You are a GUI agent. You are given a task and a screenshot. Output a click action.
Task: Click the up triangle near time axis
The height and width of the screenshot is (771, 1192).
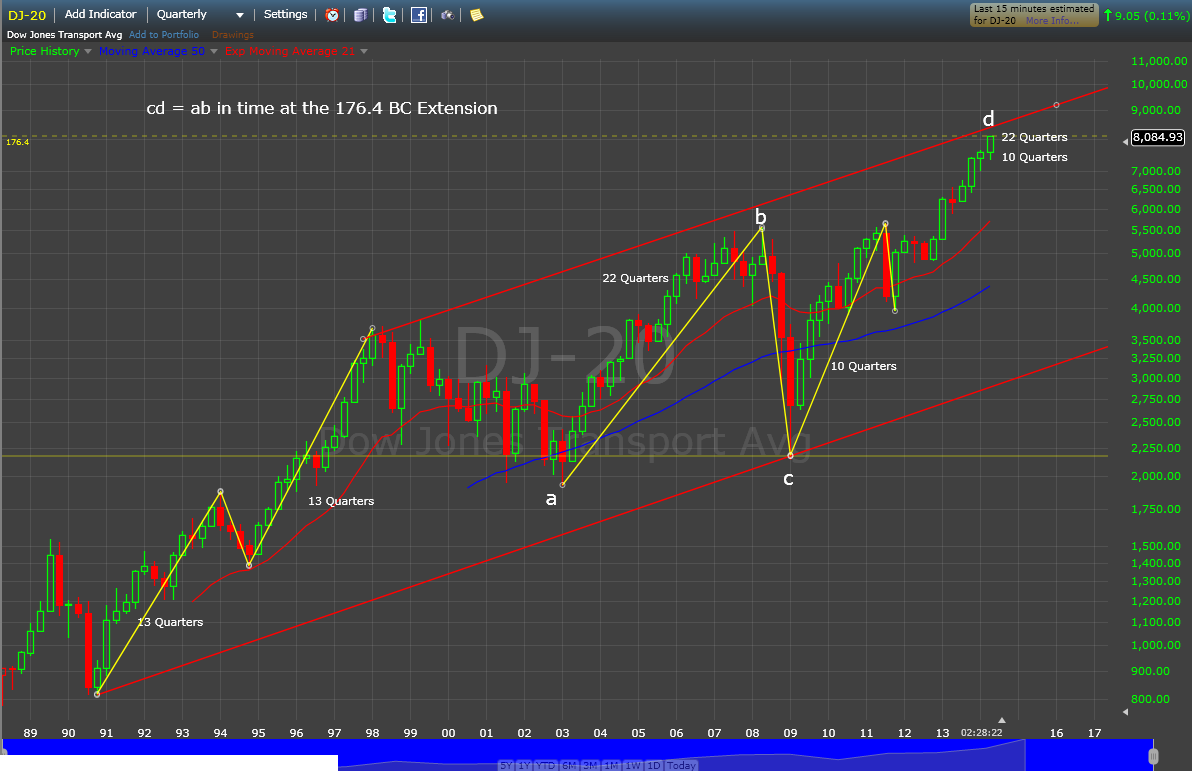tap(1001, 719)
